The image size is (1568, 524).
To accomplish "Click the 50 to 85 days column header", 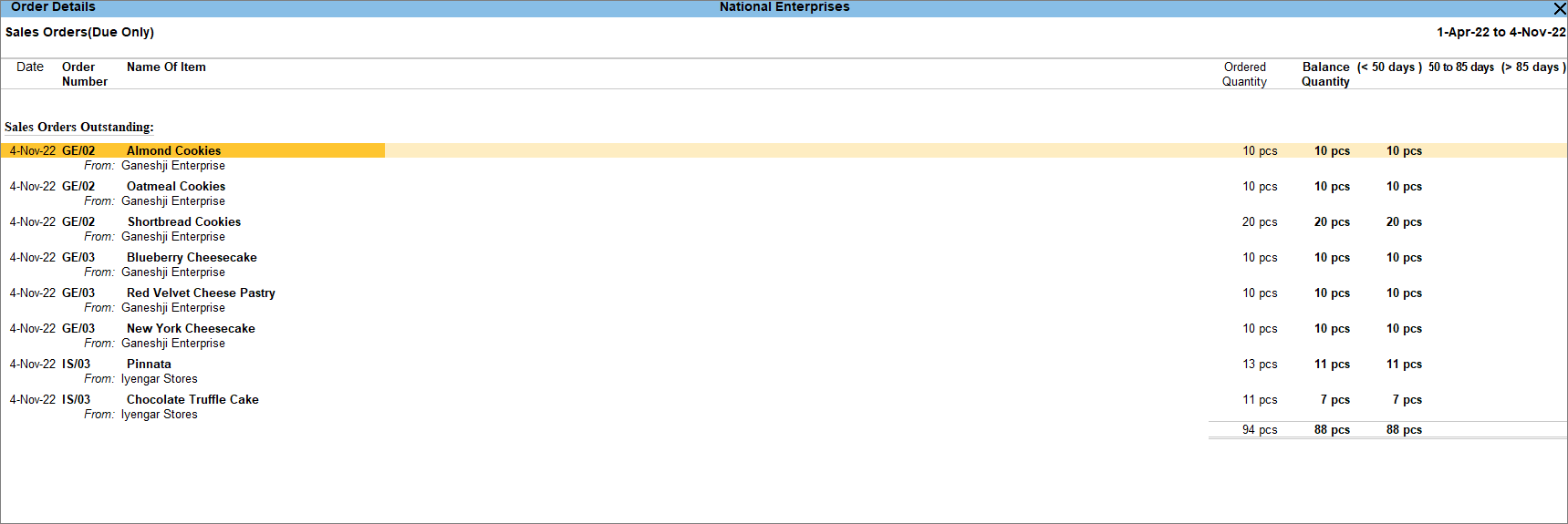I will pos(1461,67).
